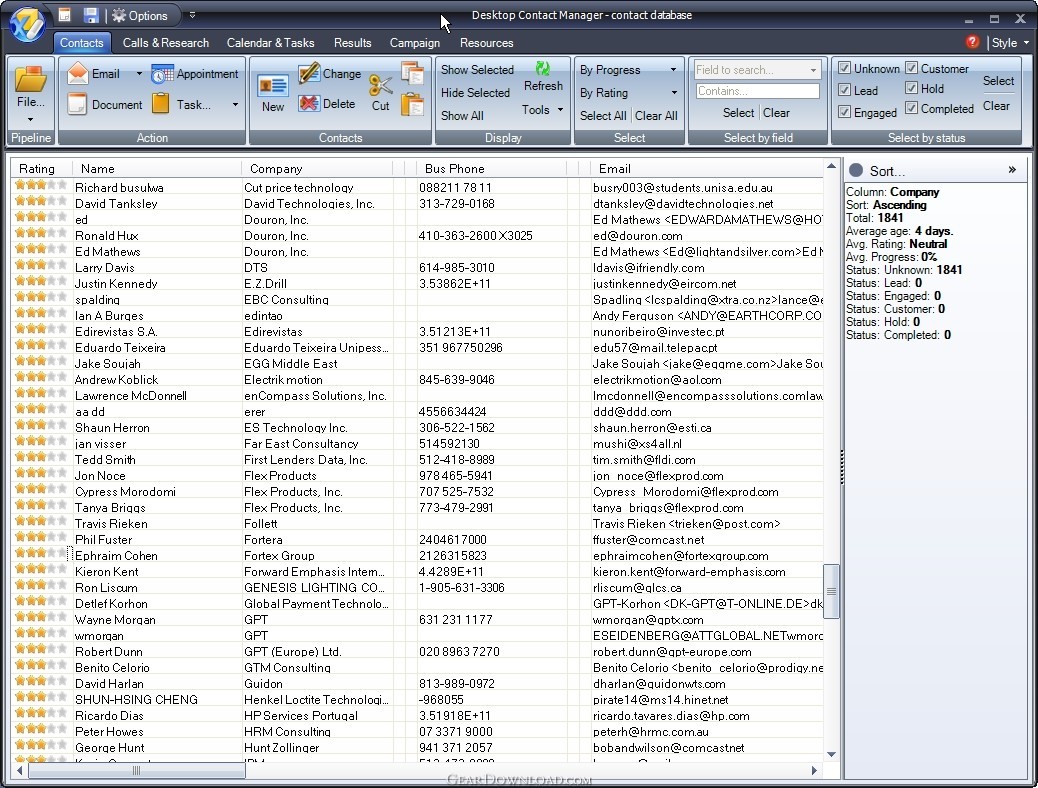The image size is (1038, 788).
Task: Toggle the Customer status checkbox
Action: click(912, 68)
